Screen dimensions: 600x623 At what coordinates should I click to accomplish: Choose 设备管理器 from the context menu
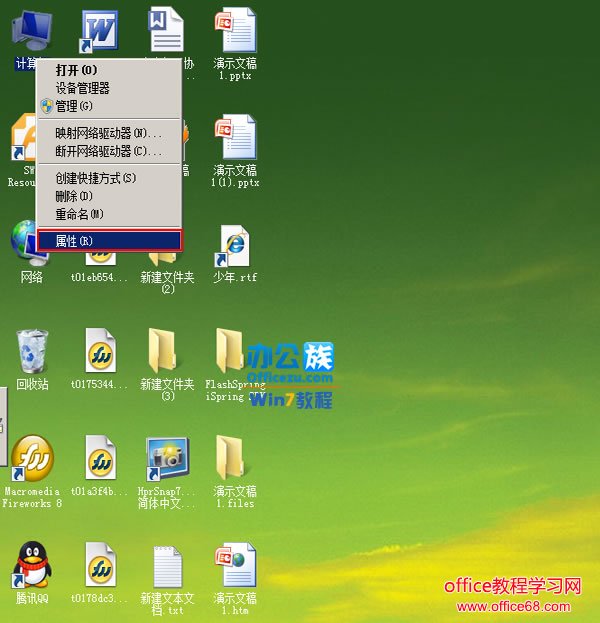pos(110,88)
